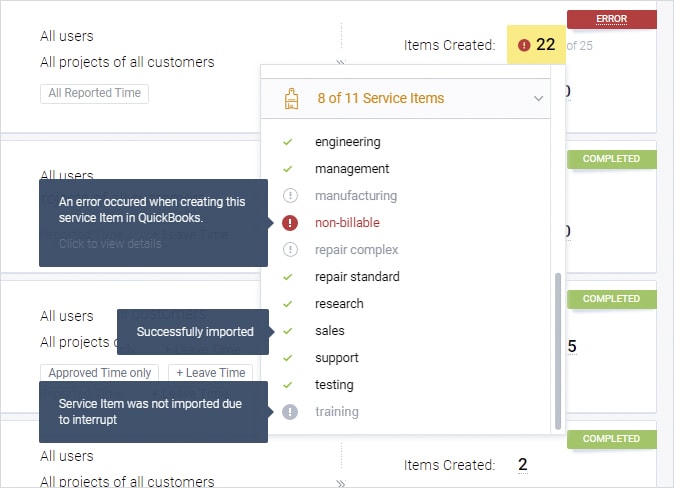Click the green checkmark beside testing
Viewport: 674px width, 488px height.
pos(288,385)
